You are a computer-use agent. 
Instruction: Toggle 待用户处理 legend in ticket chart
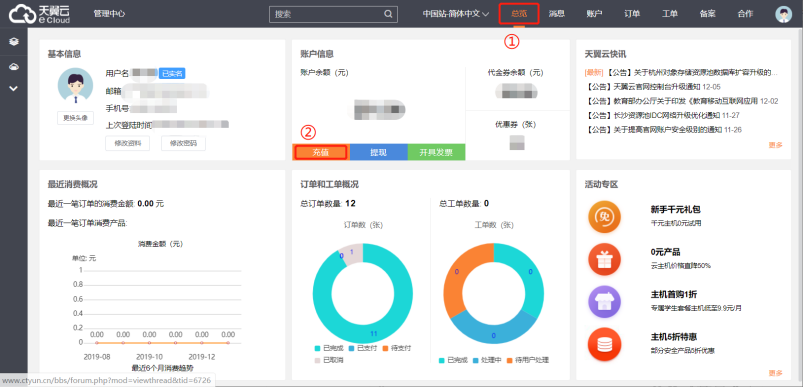[528, 360]
